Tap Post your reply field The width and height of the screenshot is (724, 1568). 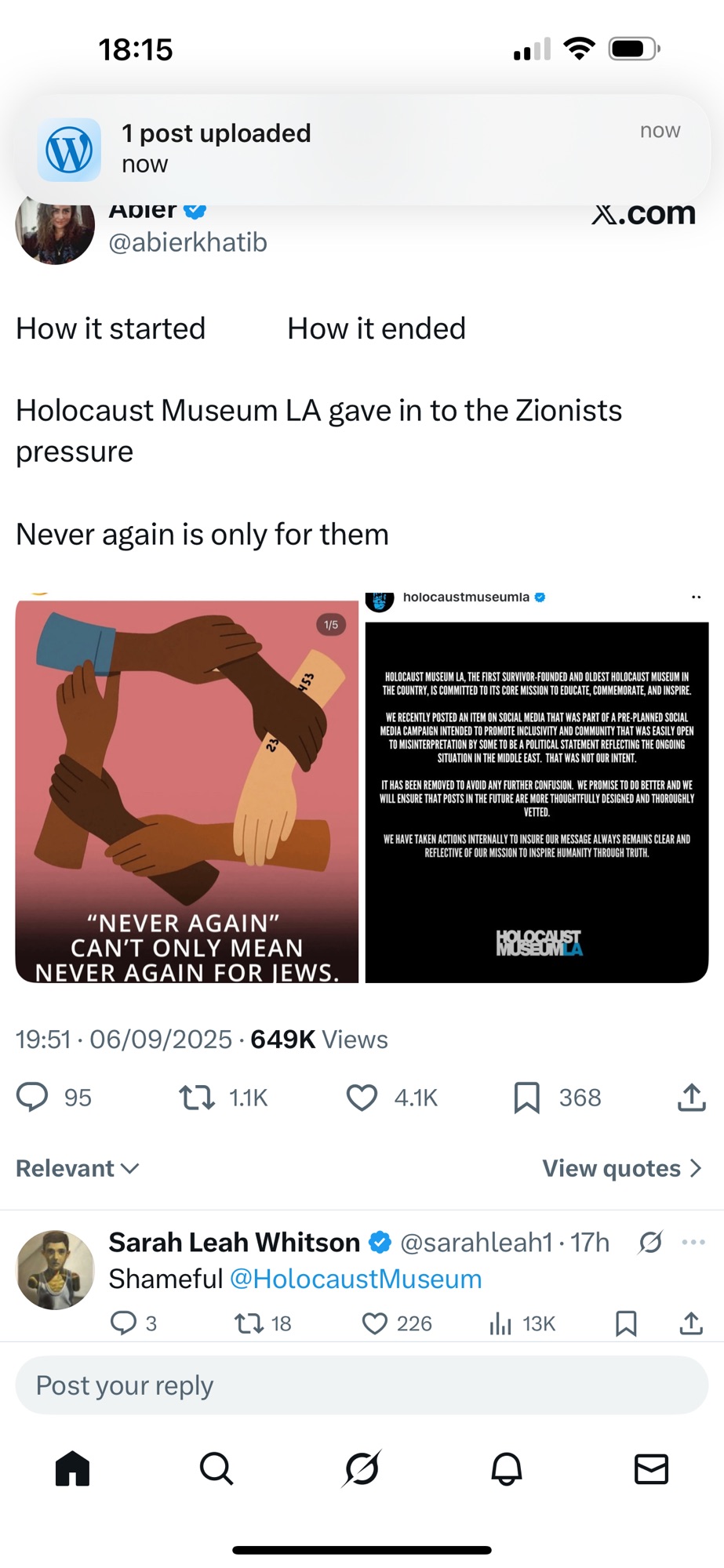[x=362, y=1385]
